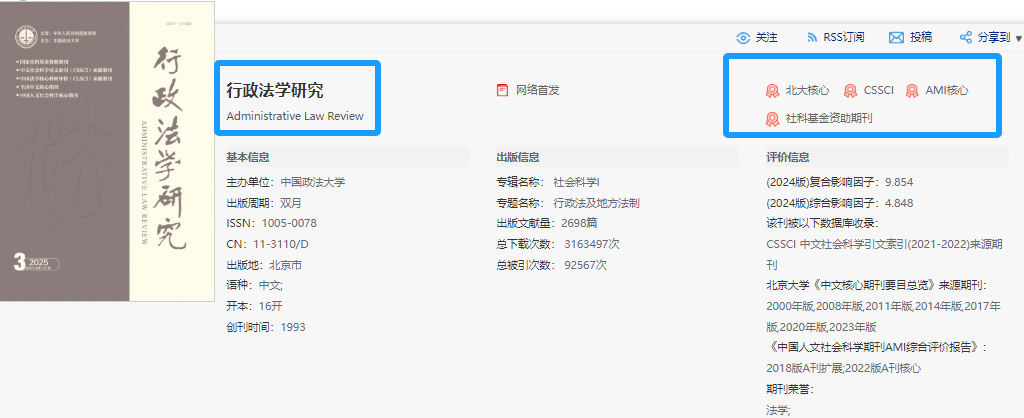Click the journal cover thumbnail
1024x418 pixels.
click(107, 152)
